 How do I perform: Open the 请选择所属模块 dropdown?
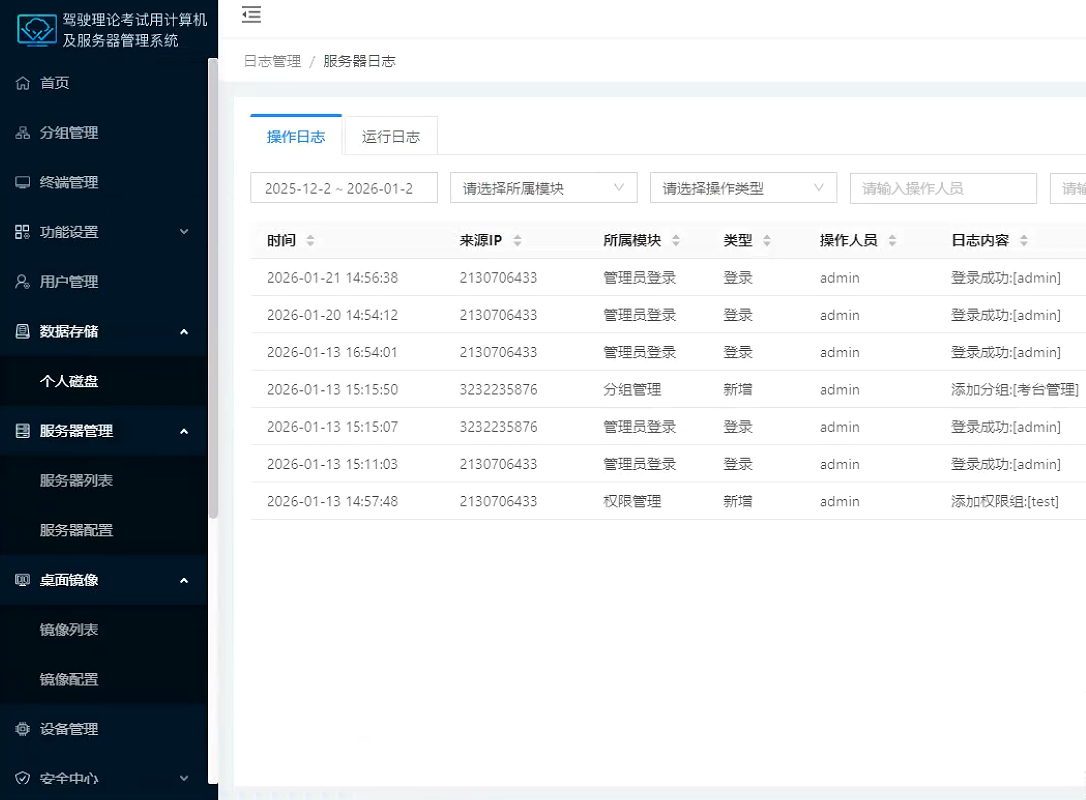[x=544, y=188]
